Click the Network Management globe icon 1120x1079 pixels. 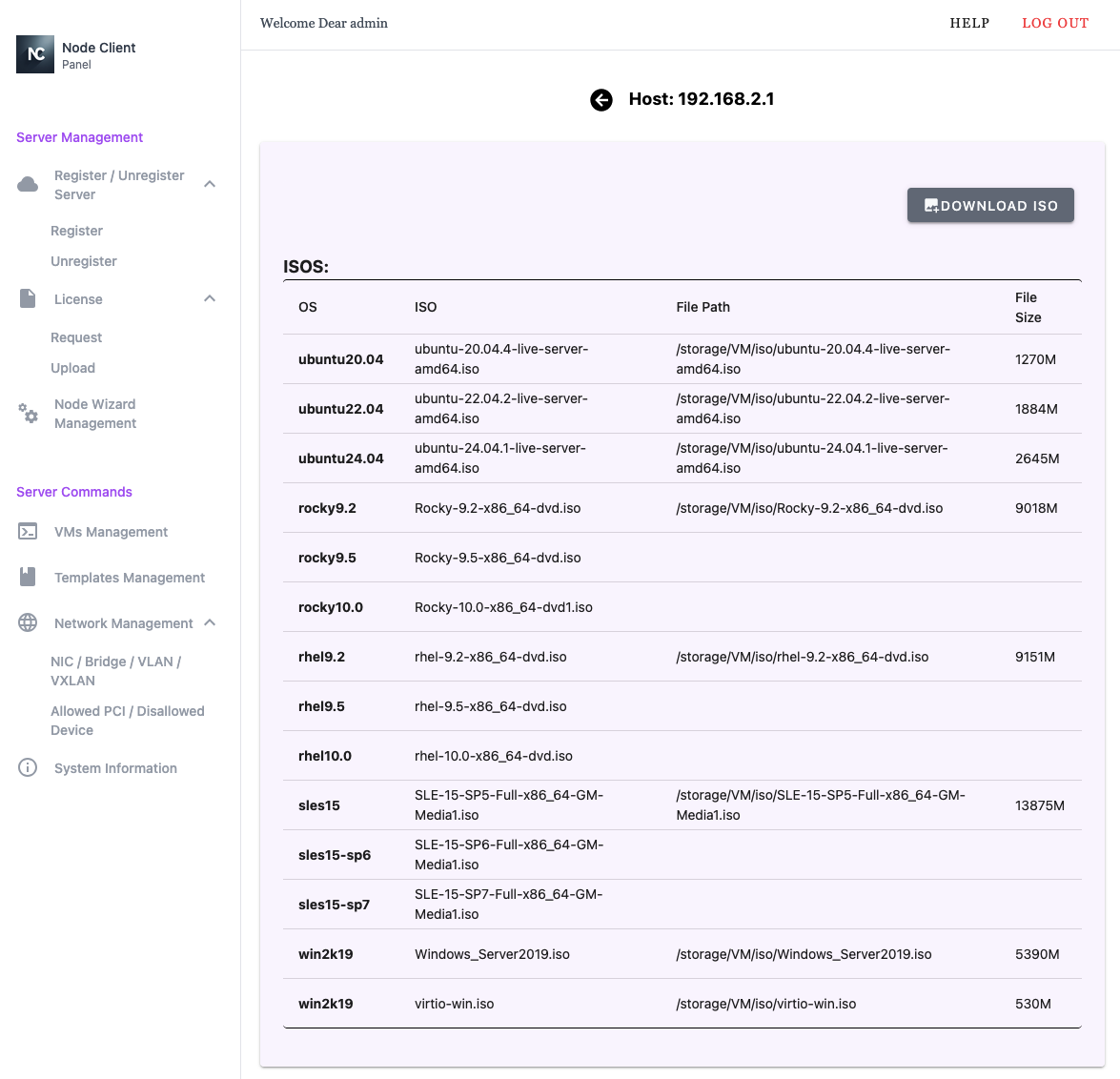[28, 622]
